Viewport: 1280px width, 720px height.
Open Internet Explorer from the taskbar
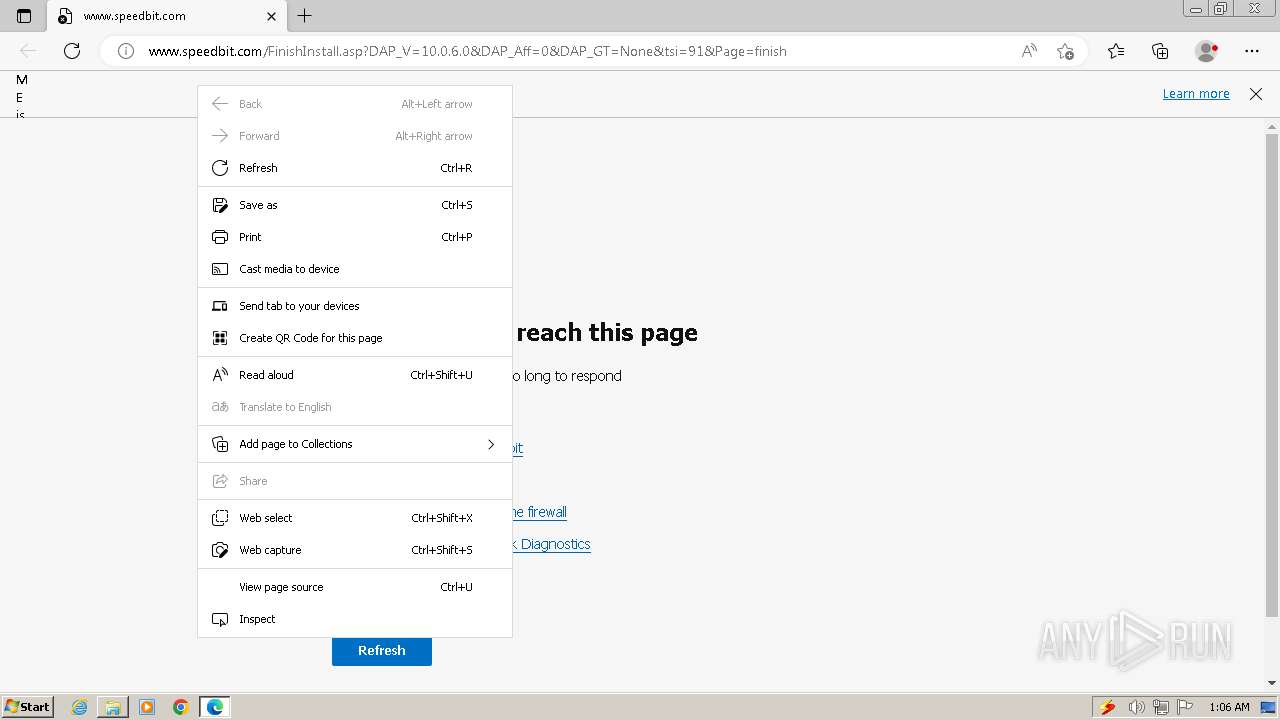coord(80,707)
